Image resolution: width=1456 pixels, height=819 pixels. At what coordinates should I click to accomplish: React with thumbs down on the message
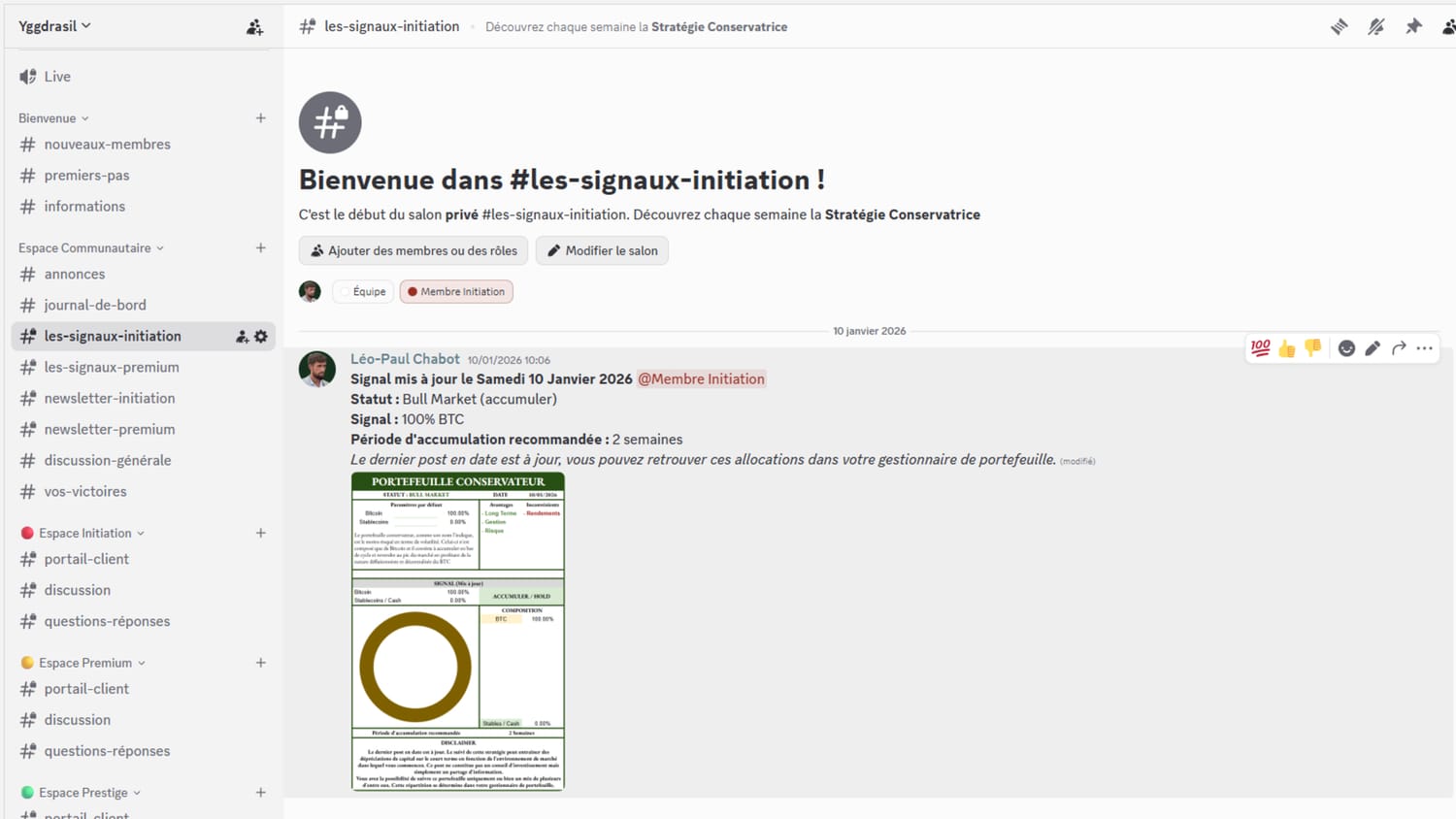tap(1313, 348)
